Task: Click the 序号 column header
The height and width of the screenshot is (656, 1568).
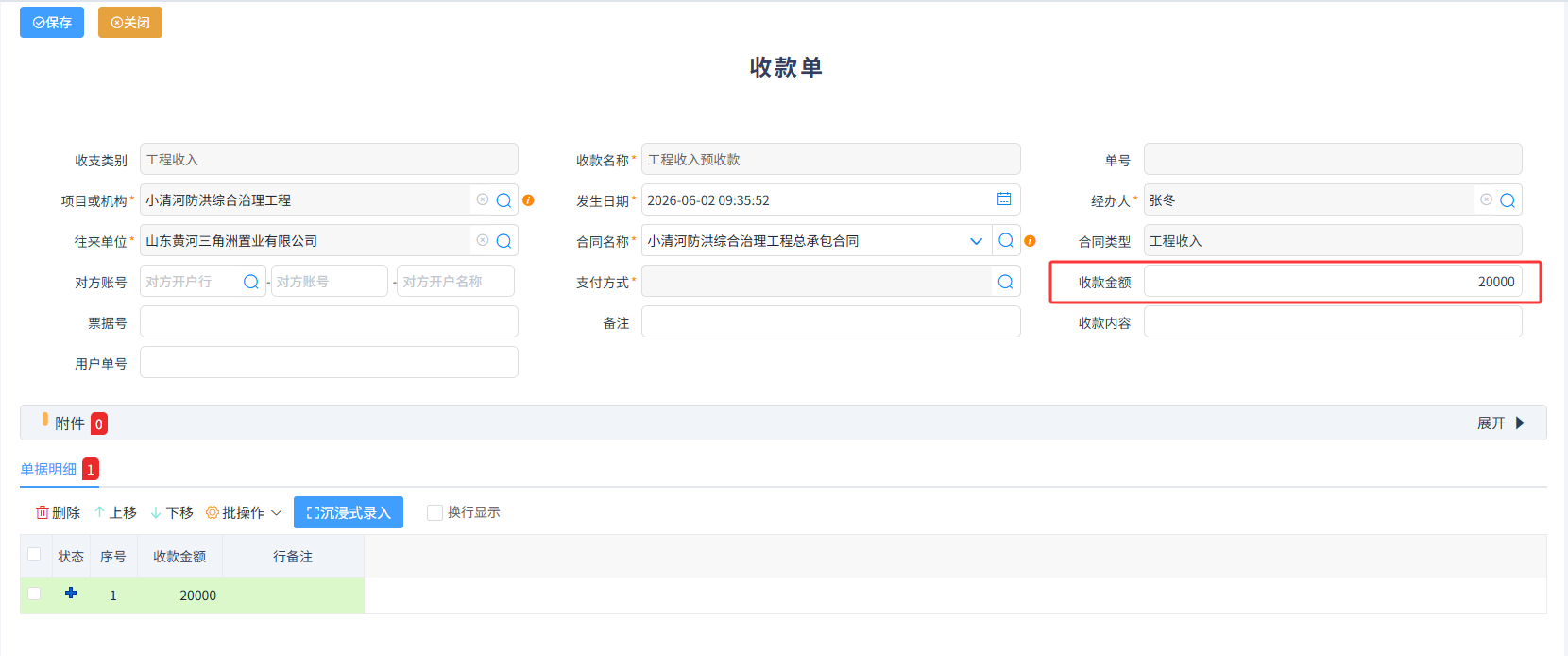Action: coord(113,557)
